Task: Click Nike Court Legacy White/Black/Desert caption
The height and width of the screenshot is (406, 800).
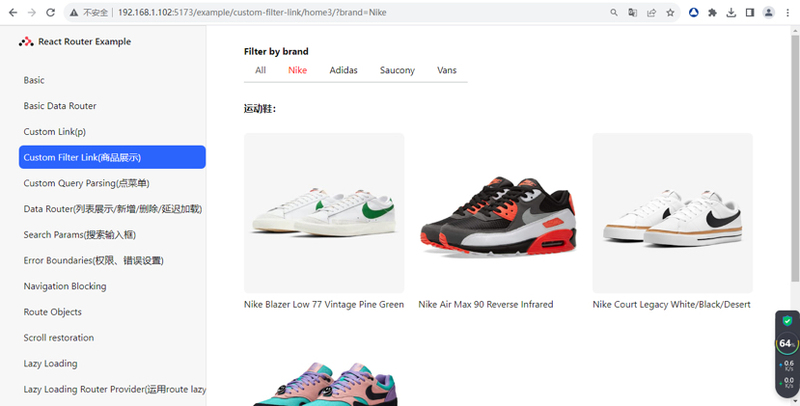Action: [x=671, y=304]
